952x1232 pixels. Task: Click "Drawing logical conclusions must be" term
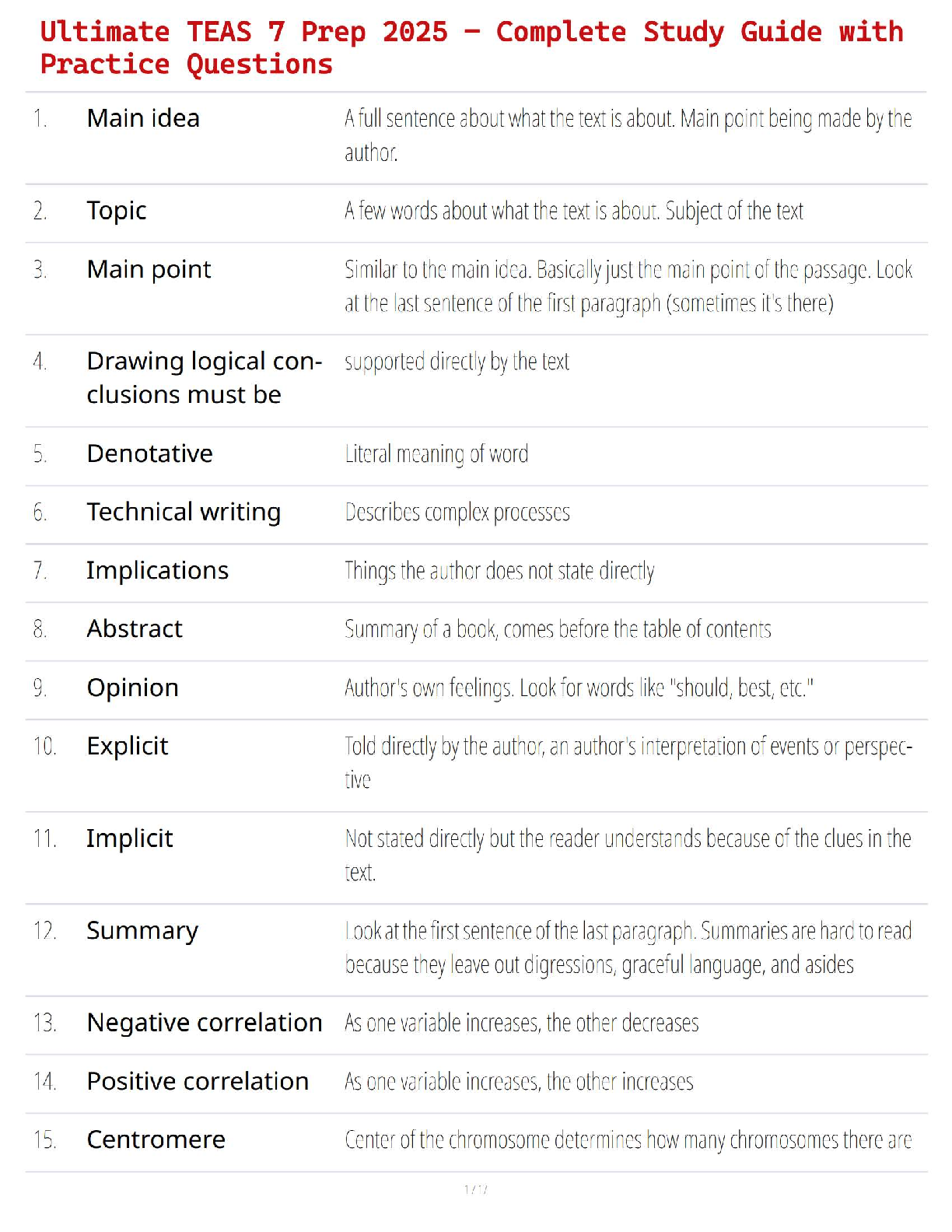(204, 378)
